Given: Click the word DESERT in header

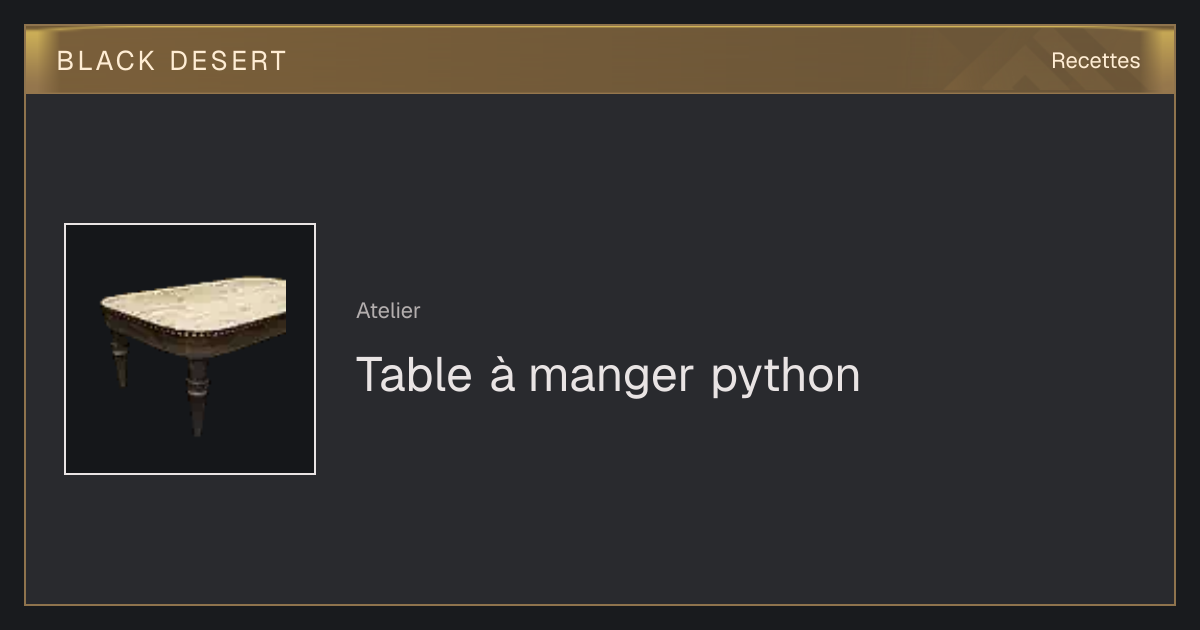Looking at the screenshot, I should pyautogui.click(x=228, y=61).
